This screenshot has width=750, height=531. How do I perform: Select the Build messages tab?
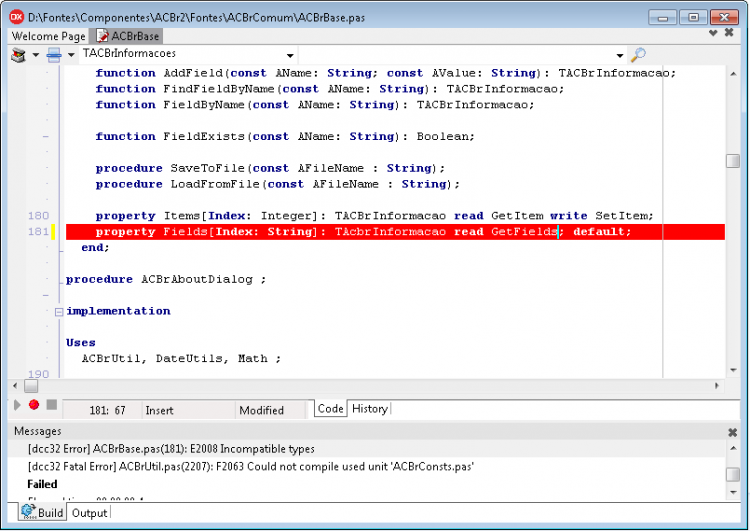coord(43,512)
